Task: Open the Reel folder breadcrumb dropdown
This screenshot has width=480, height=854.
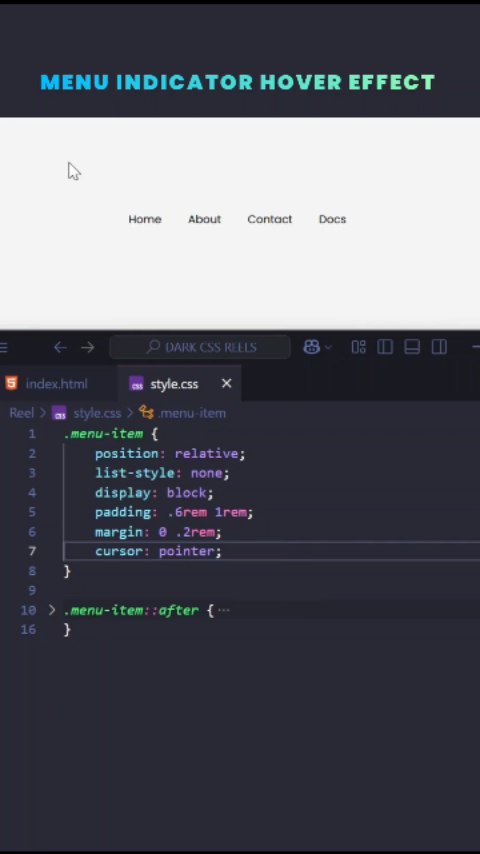Action: (x=21, y=413)
